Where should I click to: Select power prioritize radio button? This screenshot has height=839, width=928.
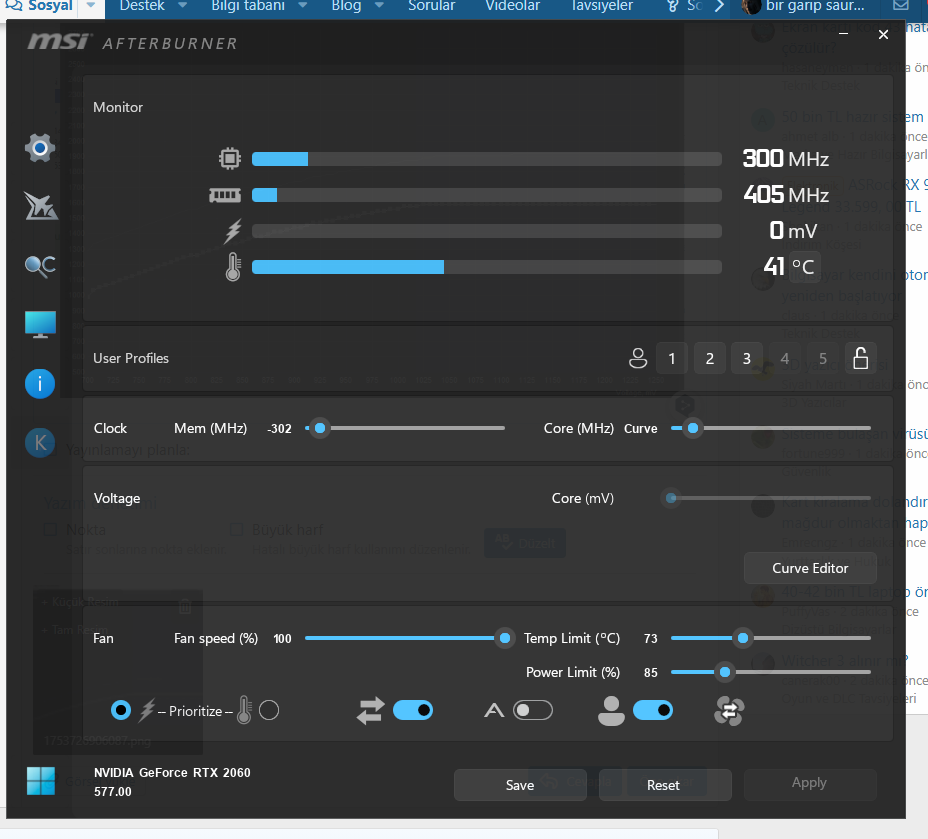[x=121, y=710]
